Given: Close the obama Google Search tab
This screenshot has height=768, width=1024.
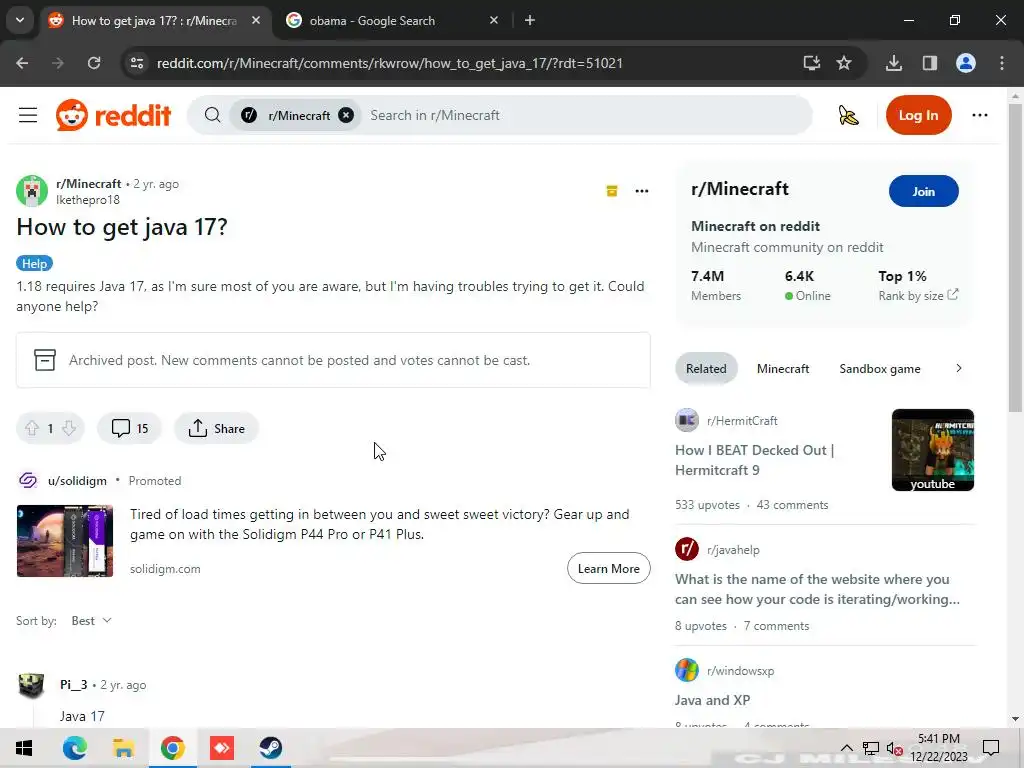Looking at the screenshot, I should coord(494,20).
